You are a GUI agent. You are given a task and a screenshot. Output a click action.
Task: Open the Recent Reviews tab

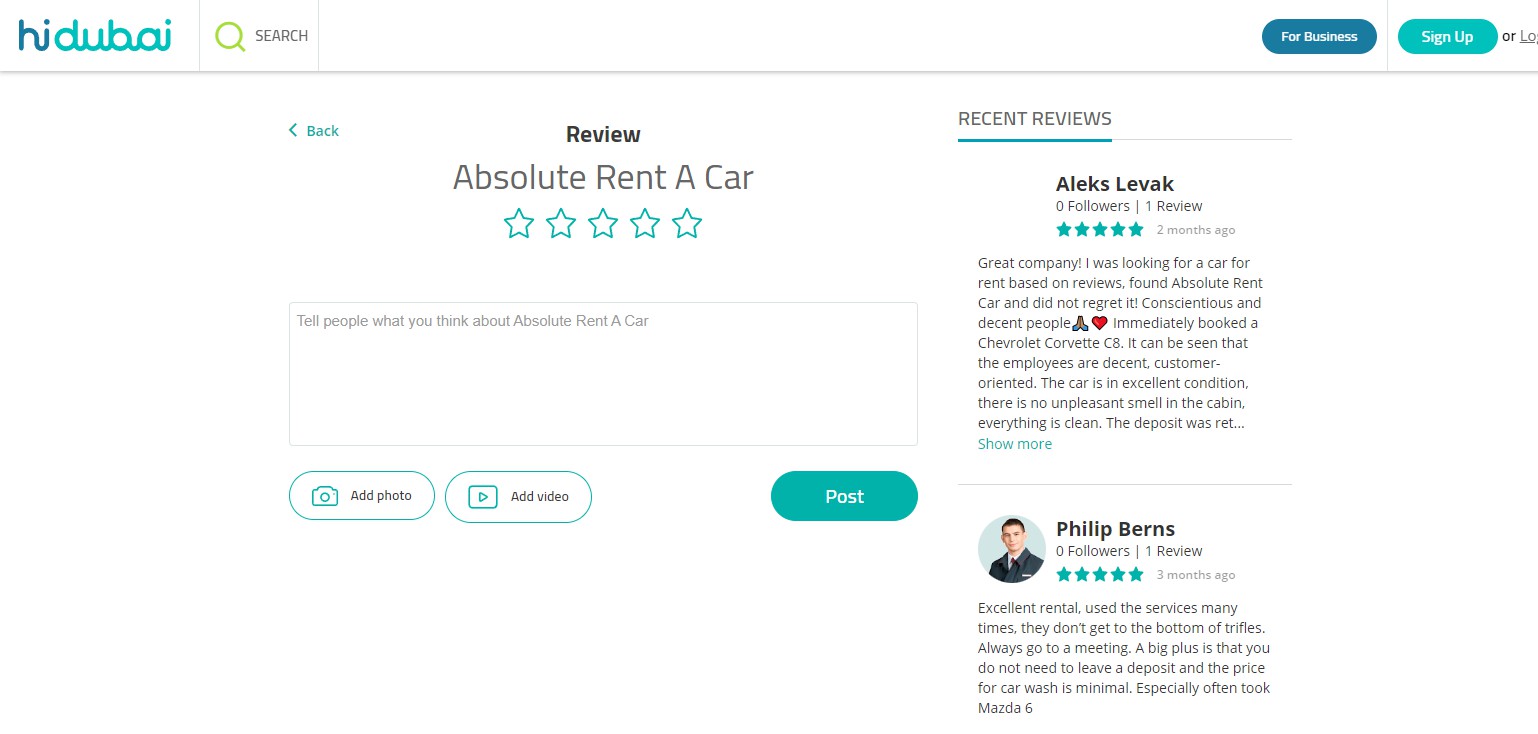pos(1034,119)
